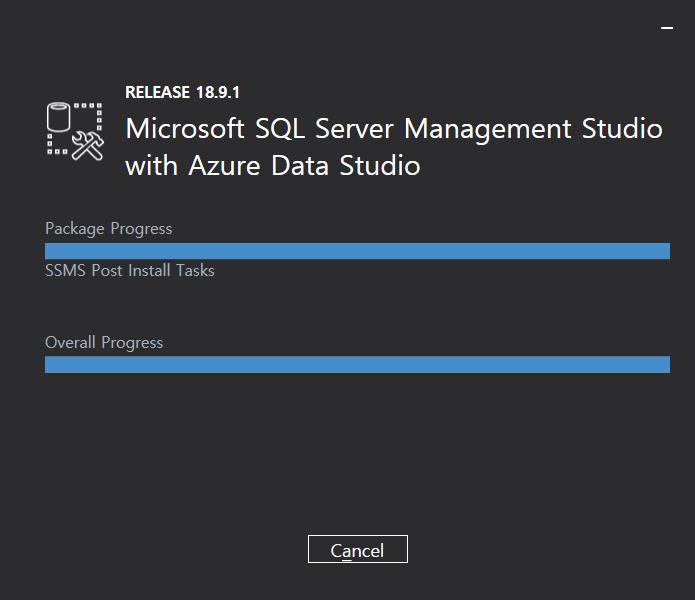Viewport: 695px width, 600px height.
Task: Cancel the SSMS installation
Action: pos(358,549)
